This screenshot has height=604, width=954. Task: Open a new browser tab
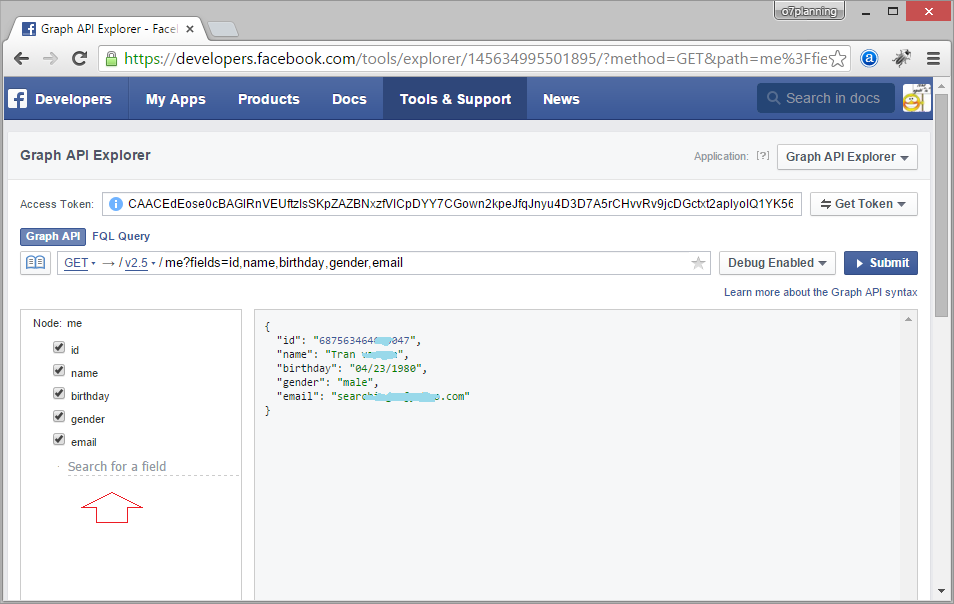pos(223,29)
